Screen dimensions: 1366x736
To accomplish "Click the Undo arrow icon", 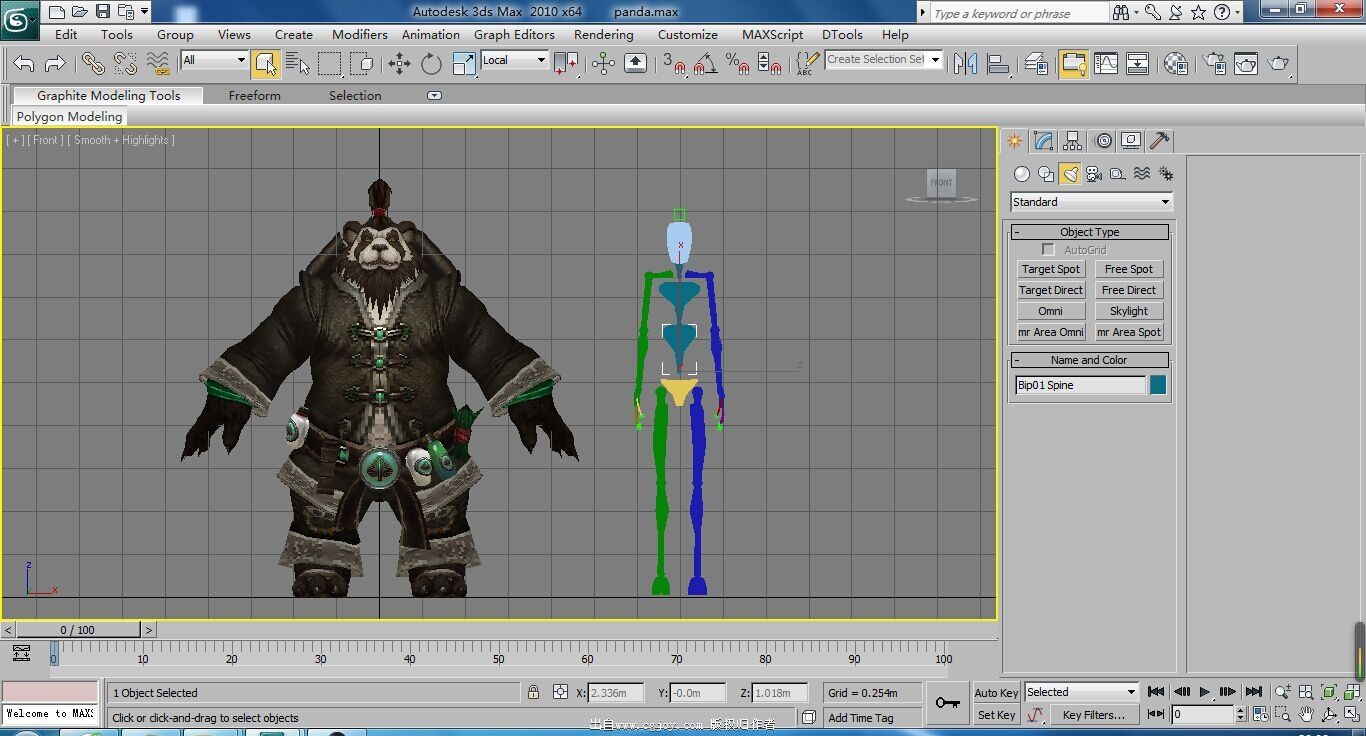I will click(24, 64).
